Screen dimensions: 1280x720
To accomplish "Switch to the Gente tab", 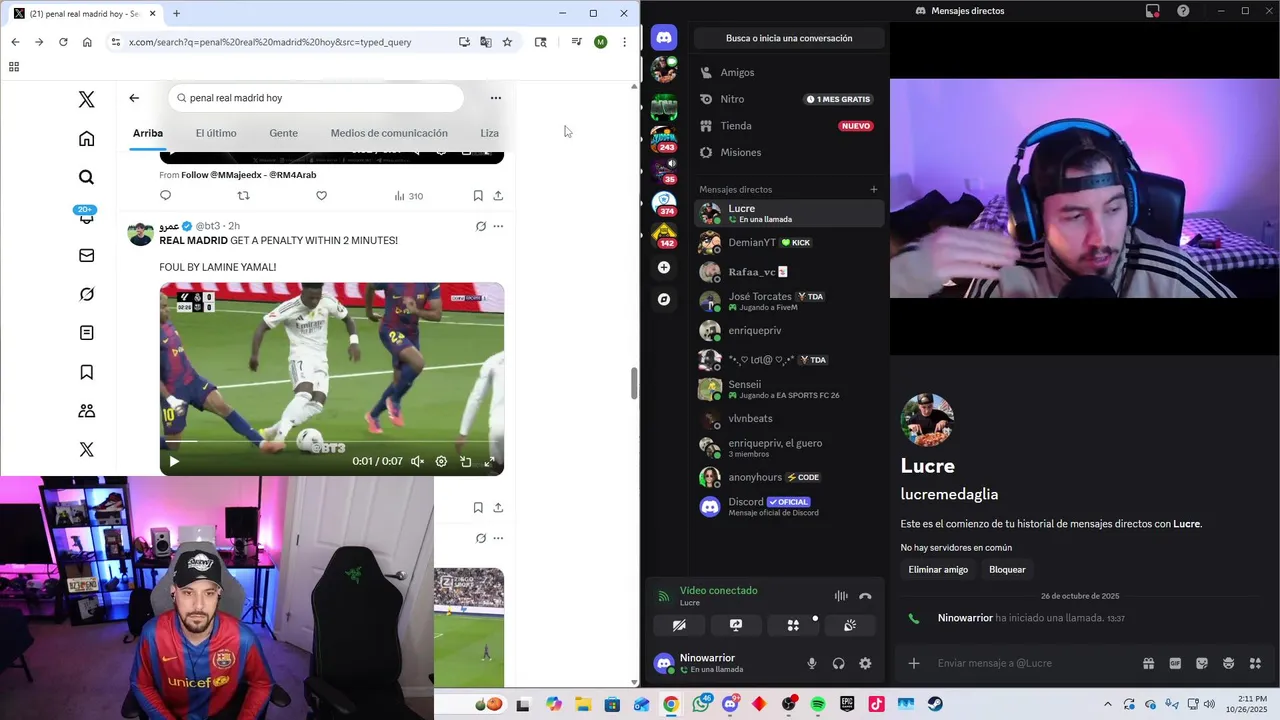I will pos(283,133).
